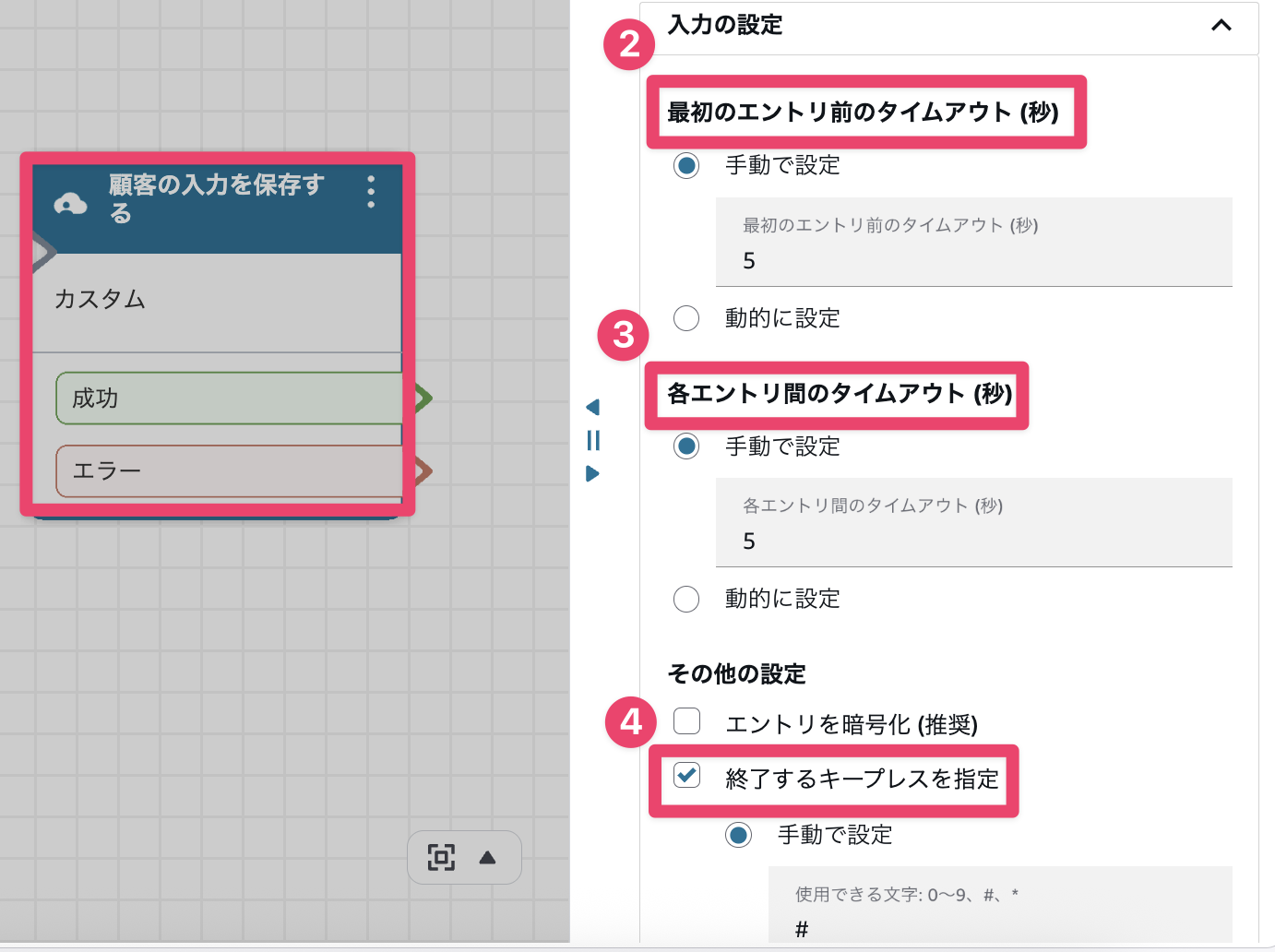This screenshot has height=952, width=1275.
Task: Click 各エントリ間のタイムアウト input field
Action: click(974, 522)
